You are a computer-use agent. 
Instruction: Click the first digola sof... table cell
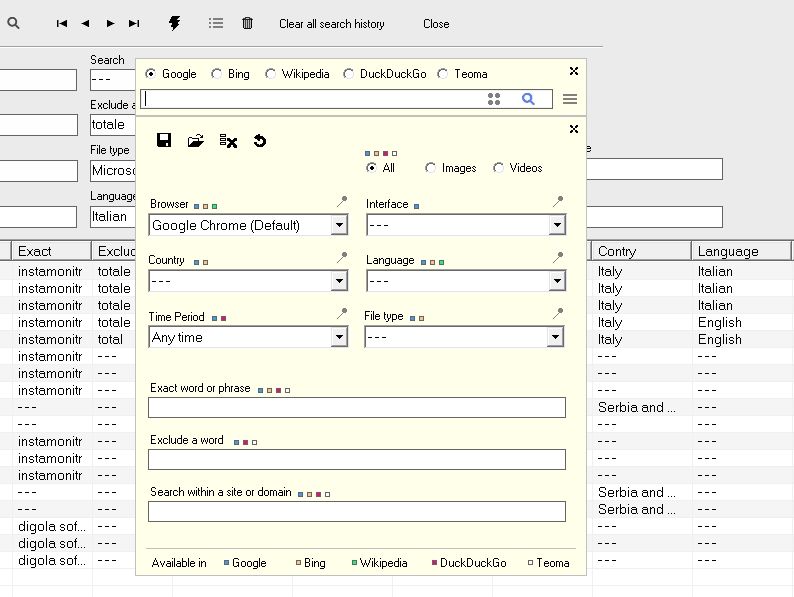52,527
